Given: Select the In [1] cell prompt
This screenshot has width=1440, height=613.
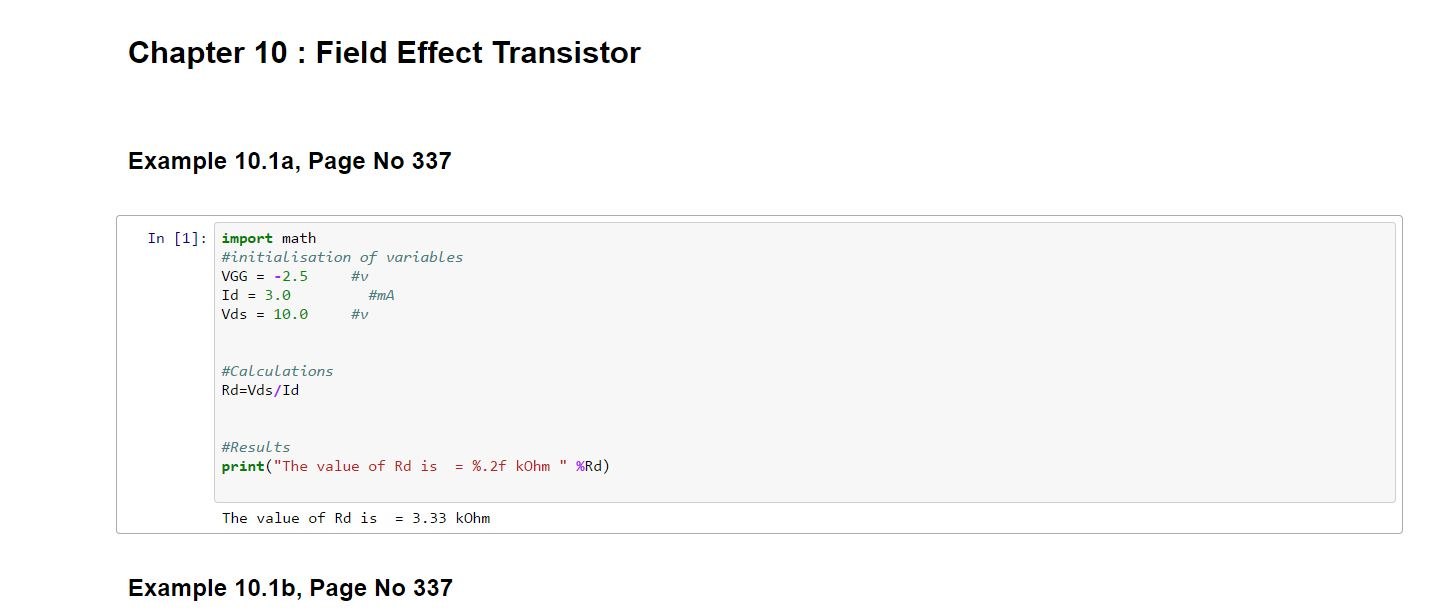Looking at the screenshot, I should [177, 238].
